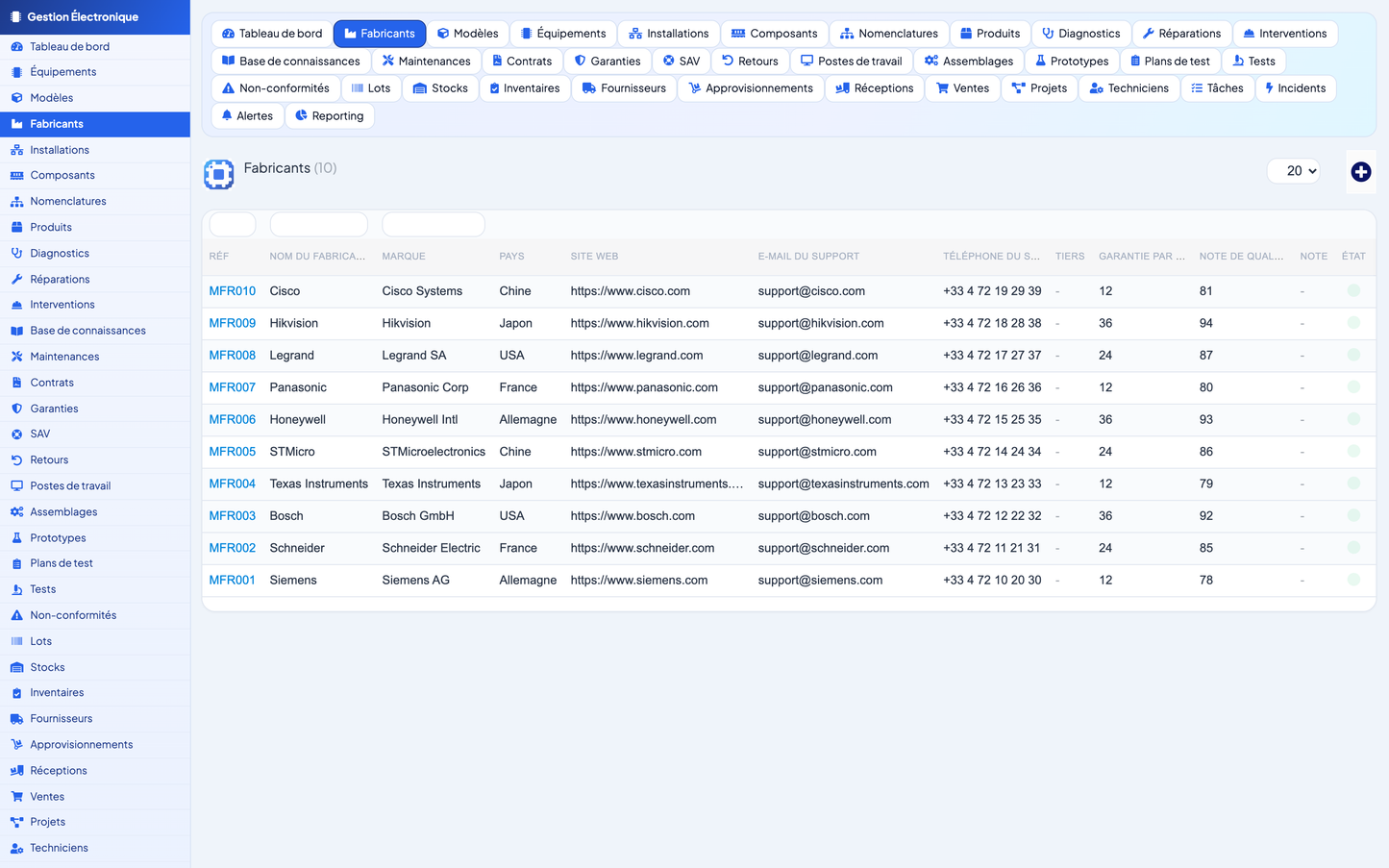The width and height of the screenshot is (1389, 868).
Task: Open Fournisseurs truck tab in top navigation
Action: tap(624, 88)
